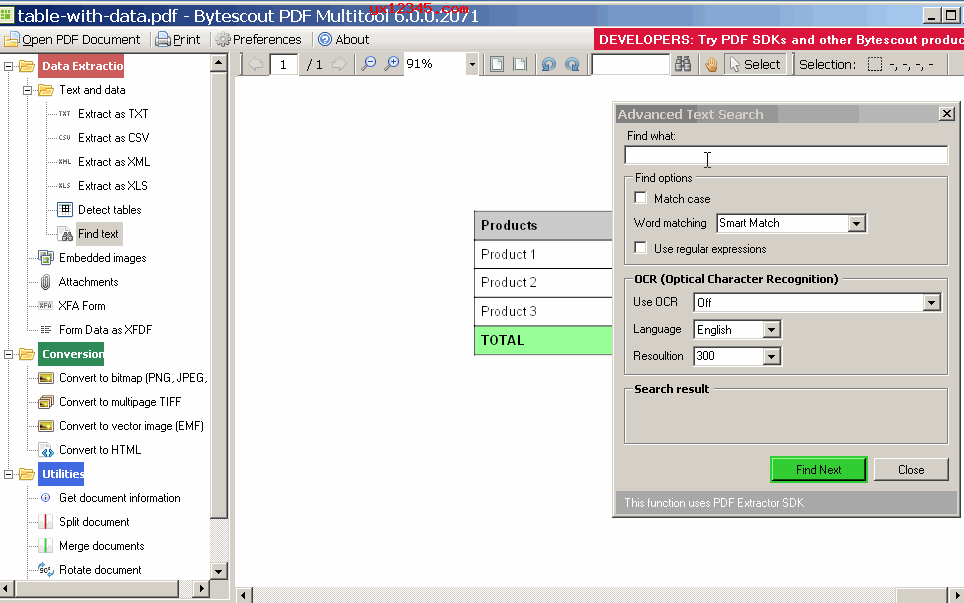Rotate page counterclockwise using toolbar icon
Screen dimensions: 964x603
click(548, 64)
